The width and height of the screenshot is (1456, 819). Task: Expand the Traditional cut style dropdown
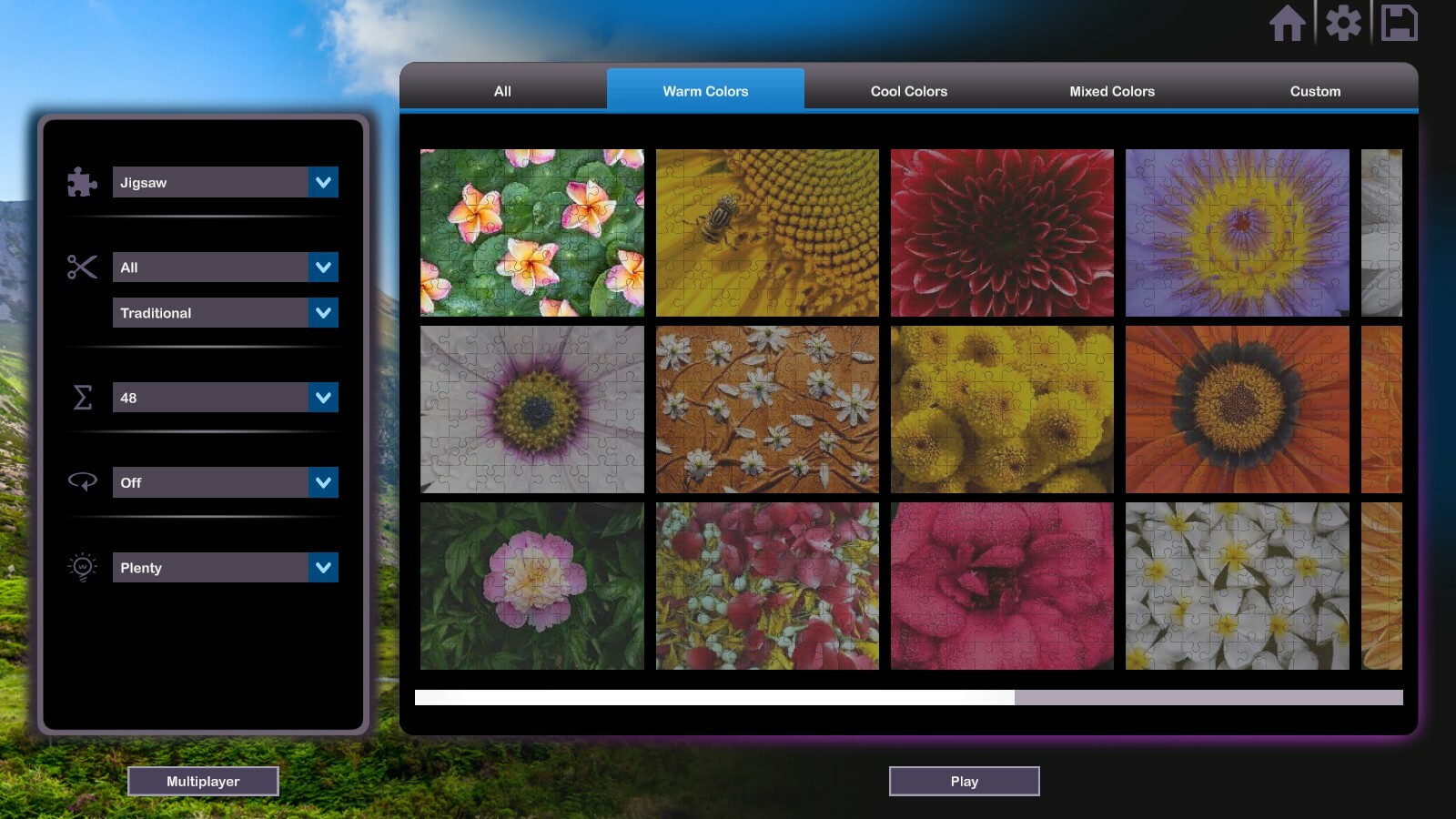[x=225, y=312]
